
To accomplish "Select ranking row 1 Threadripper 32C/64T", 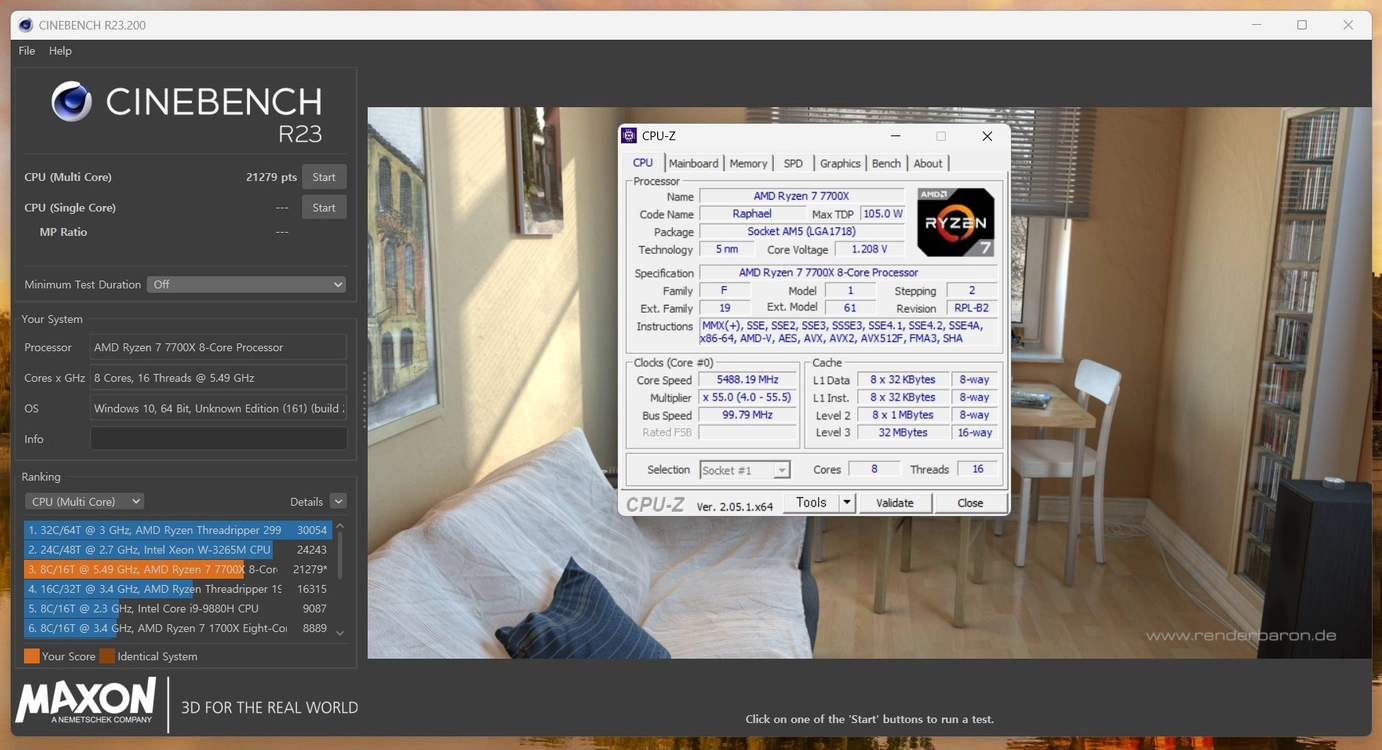I will [177, 530].
